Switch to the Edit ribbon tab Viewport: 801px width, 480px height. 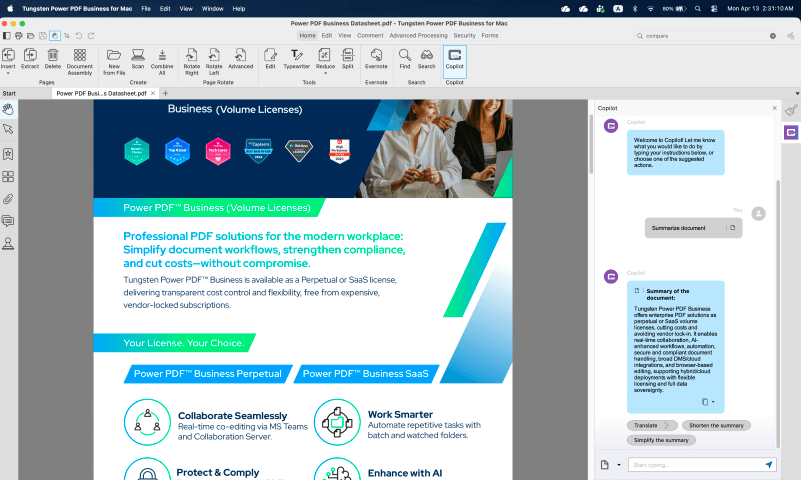tap(327, 36)
